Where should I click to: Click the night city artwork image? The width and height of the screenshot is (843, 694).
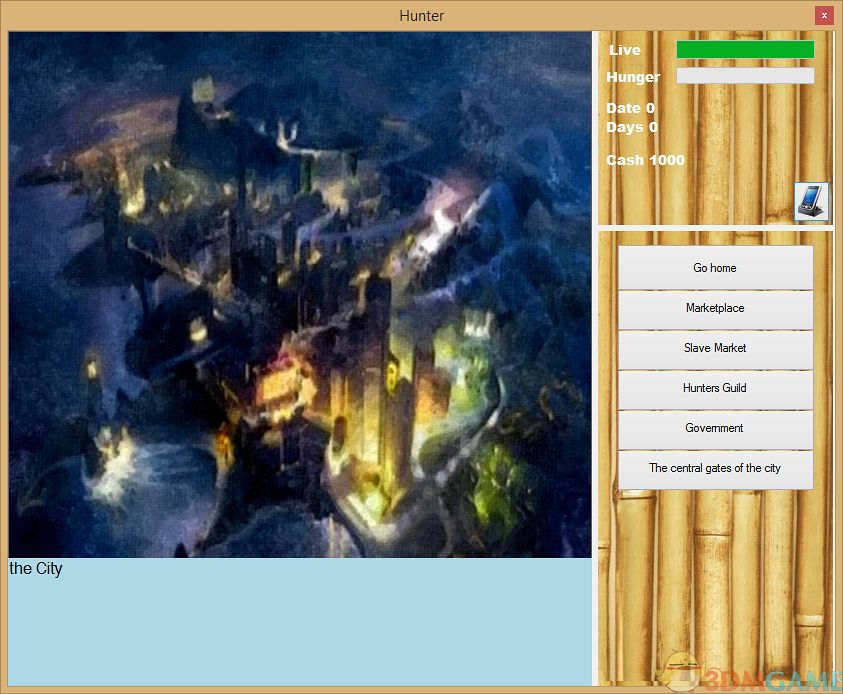click(300, 295)
